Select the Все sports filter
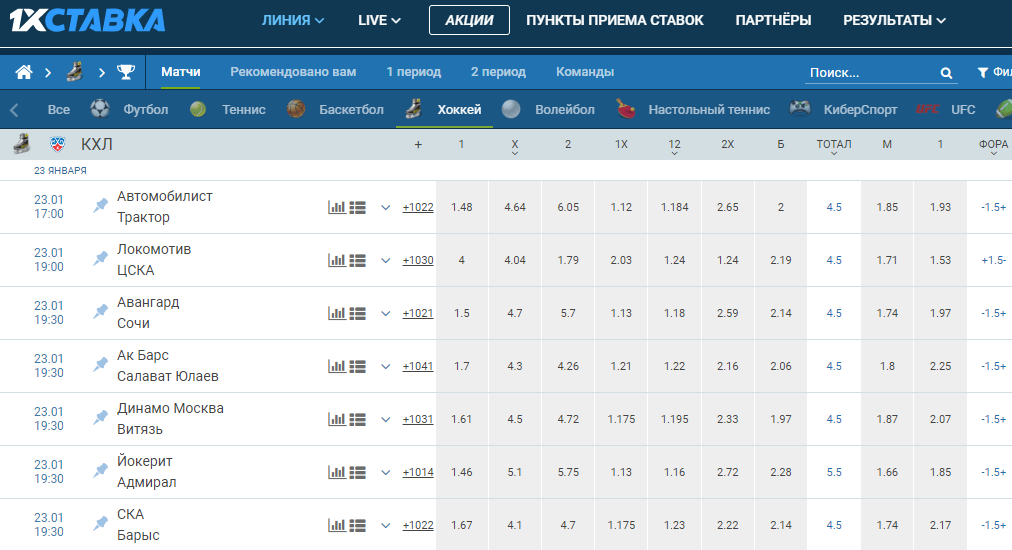This screenshot has height=550, width=1012. point(59,109)
